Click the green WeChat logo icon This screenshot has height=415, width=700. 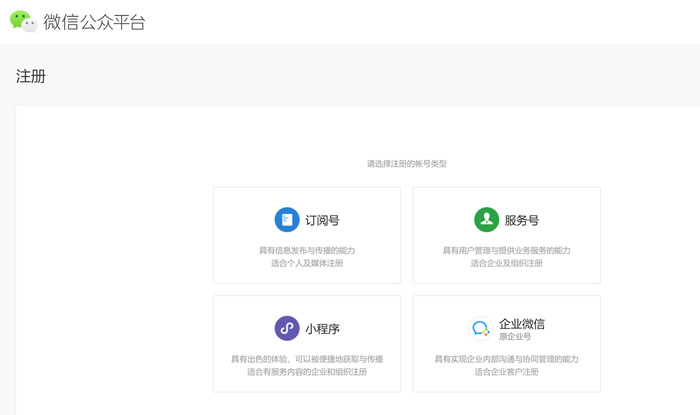[23, 21]
